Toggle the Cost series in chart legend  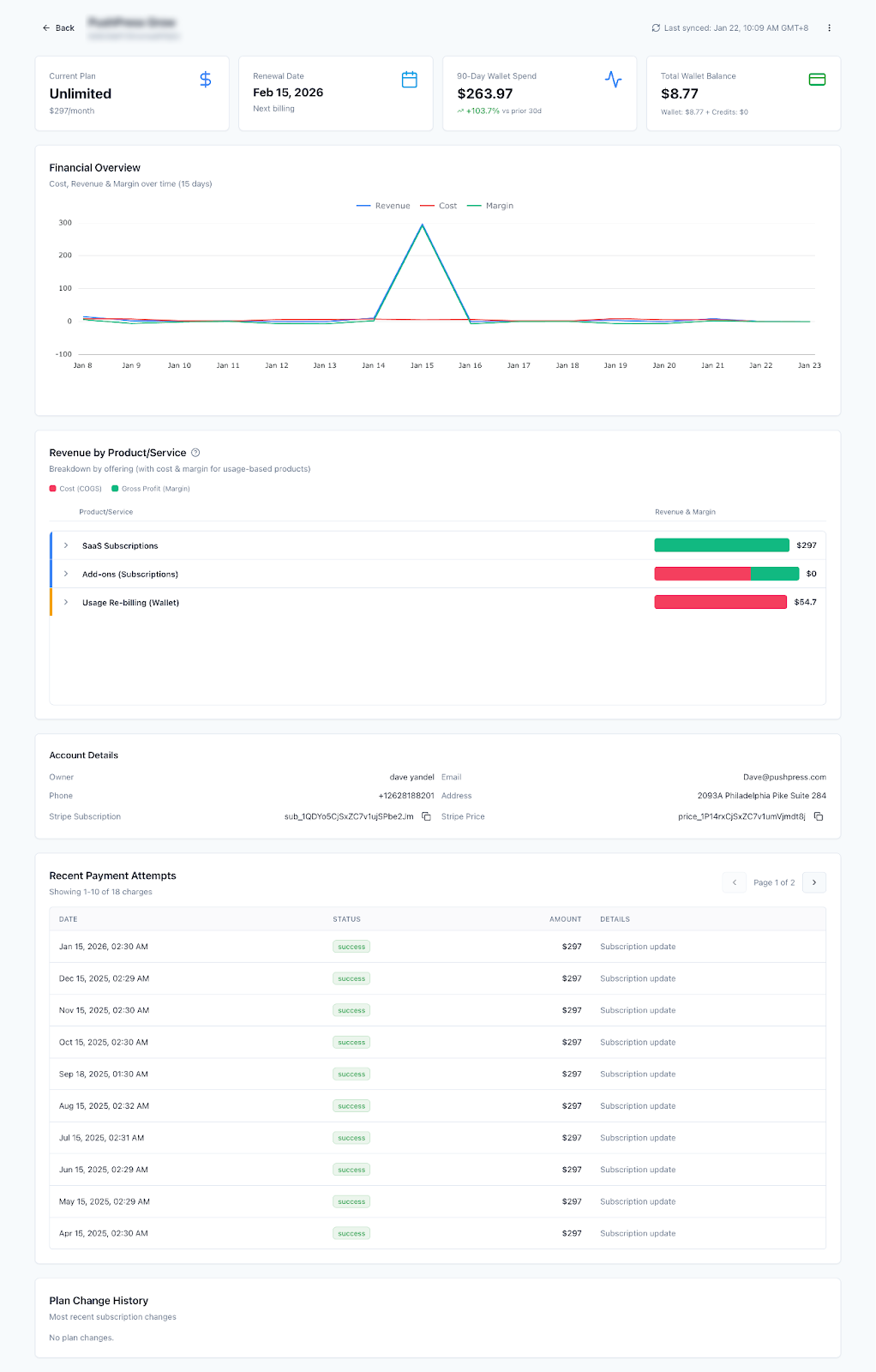pyautogui.click(x=439, y=206)
